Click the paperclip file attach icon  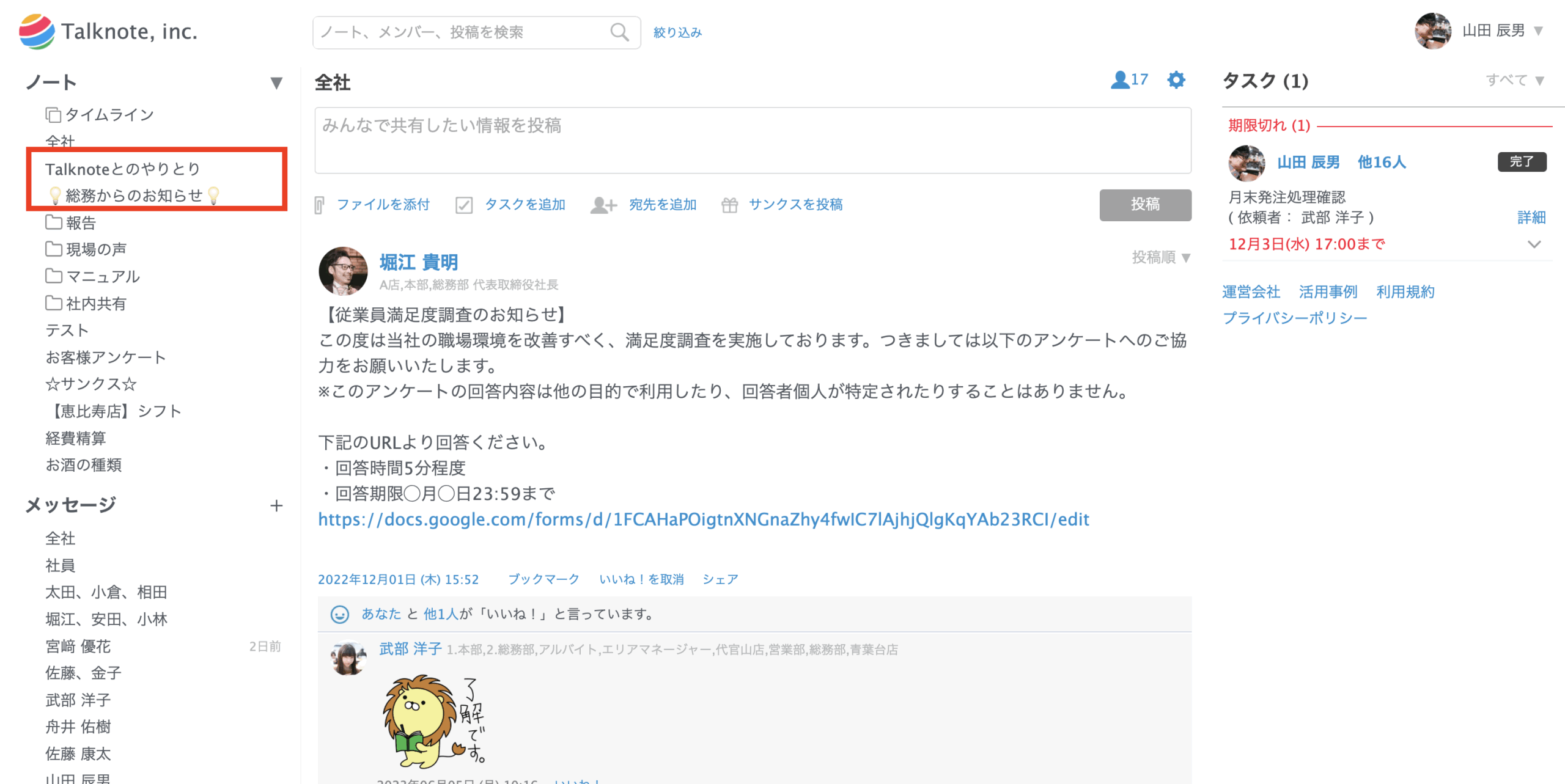(x=319, y=205)
